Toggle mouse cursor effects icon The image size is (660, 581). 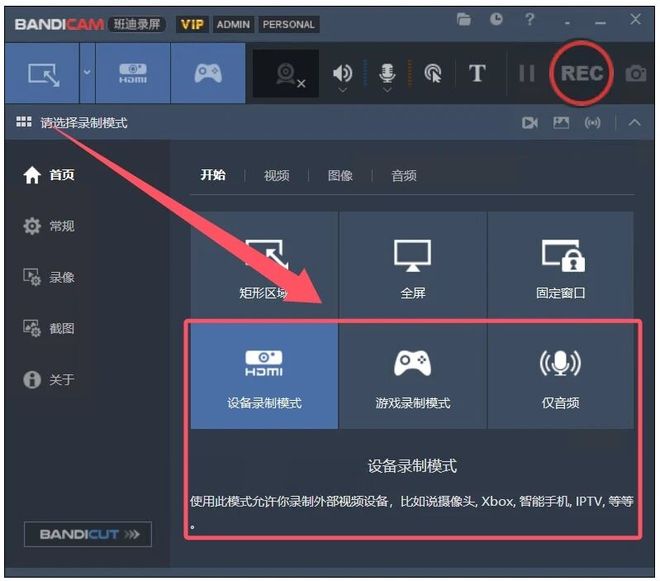tap(433, 73)
